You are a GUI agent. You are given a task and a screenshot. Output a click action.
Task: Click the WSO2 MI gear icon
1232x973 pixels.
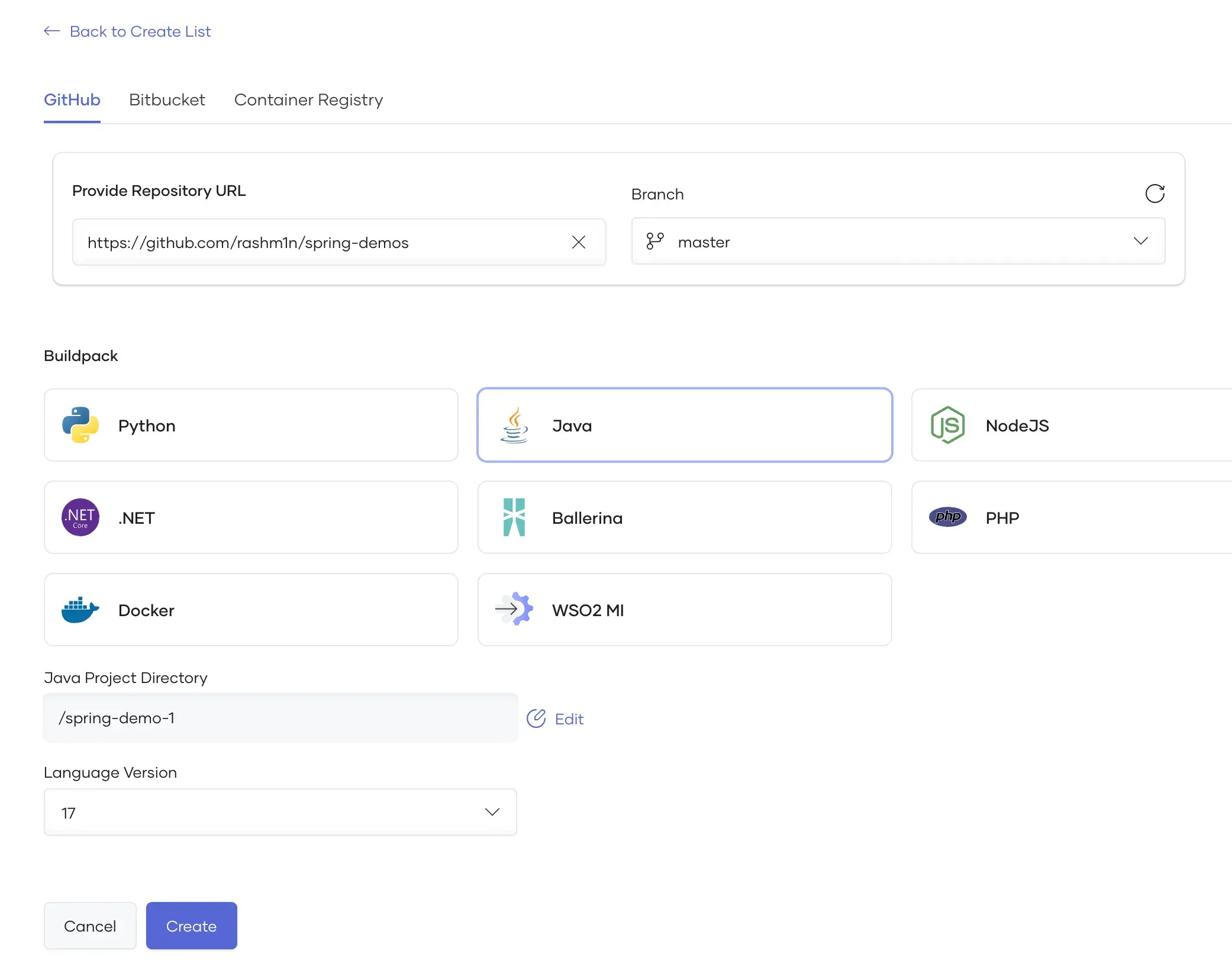pyautogui.click(x=514, y=609)
